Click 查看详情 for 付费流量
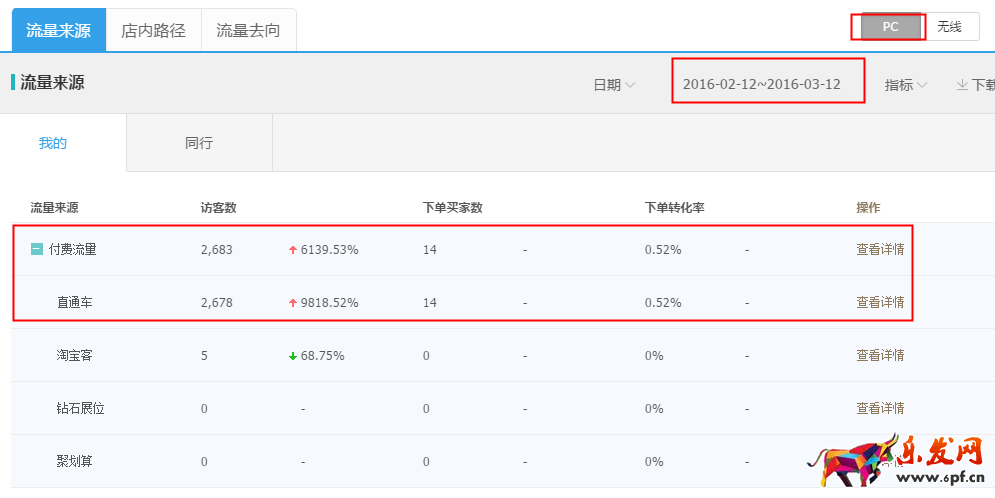Screen dimensions: 995x498 [880, 250]
